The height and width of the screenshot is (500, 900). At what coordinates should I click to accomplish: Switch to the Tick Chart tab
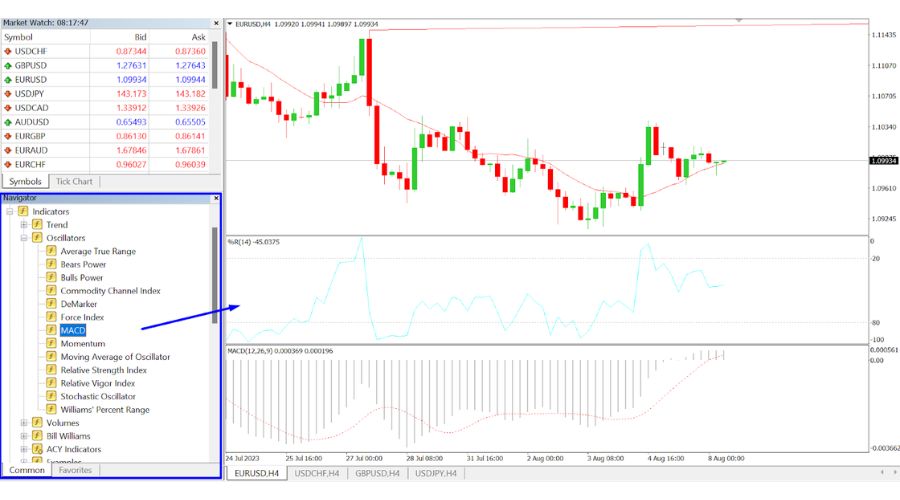pos(74,181)
